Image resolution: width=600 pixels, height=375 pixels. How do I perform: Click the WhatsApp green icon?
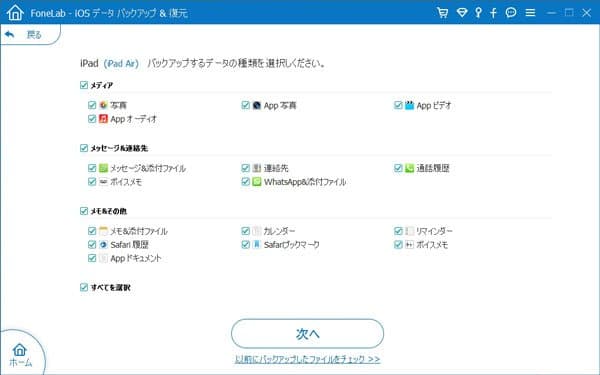pyautogui.click(x=257, y=181)
